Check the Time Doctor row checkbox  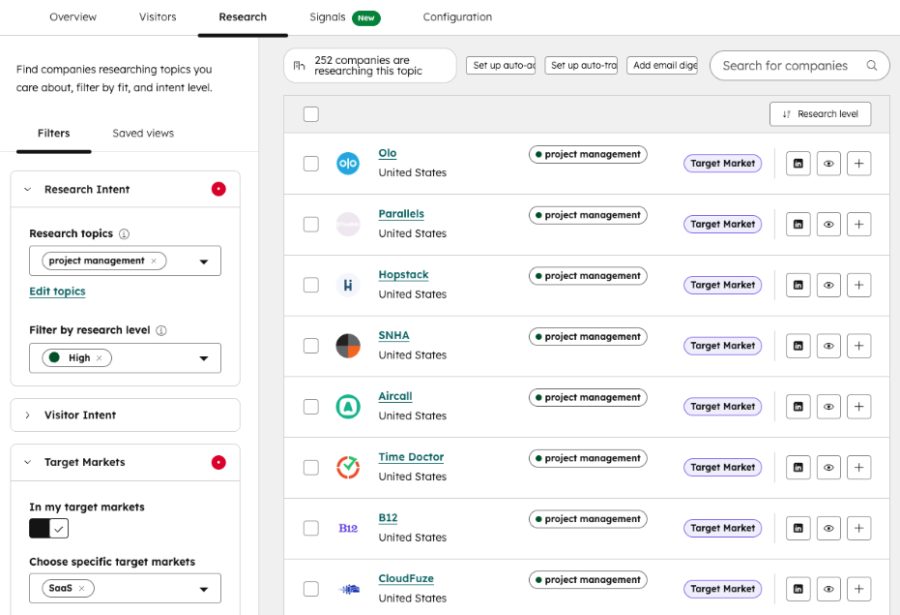pyautogui.click(x=311, y=467)
